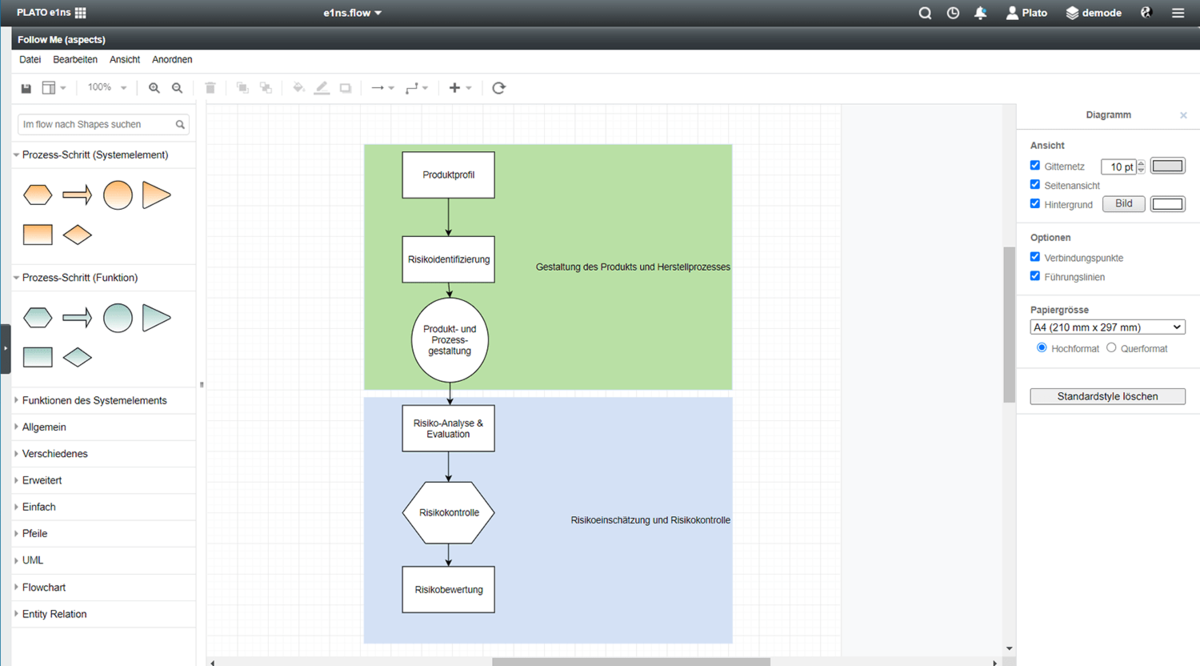Click the refresh icon in the toolbar
The image size is (1200, 666).
499,88
